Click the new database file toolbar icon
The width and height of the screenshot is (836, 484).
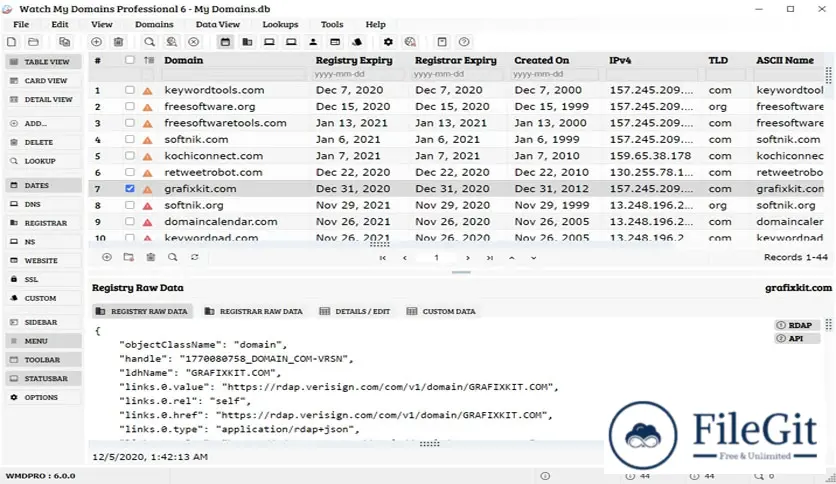point(11,42)
